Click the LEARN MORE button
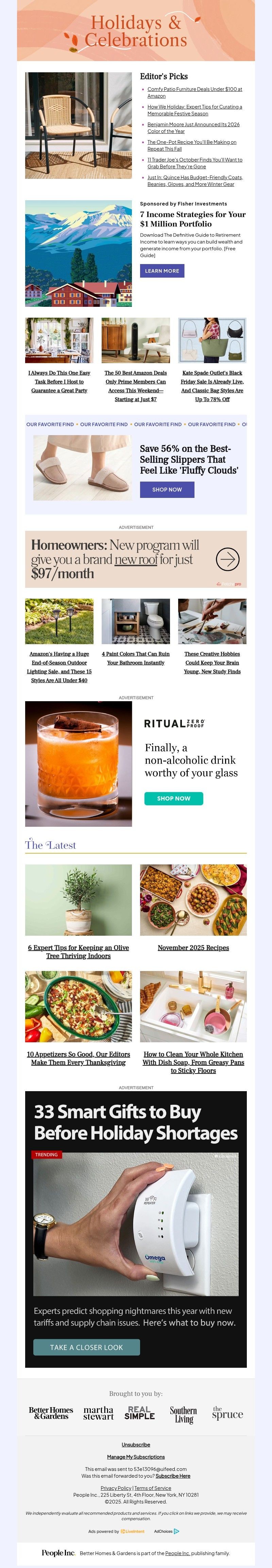272x1568 pixels. [x=162, y=271]
